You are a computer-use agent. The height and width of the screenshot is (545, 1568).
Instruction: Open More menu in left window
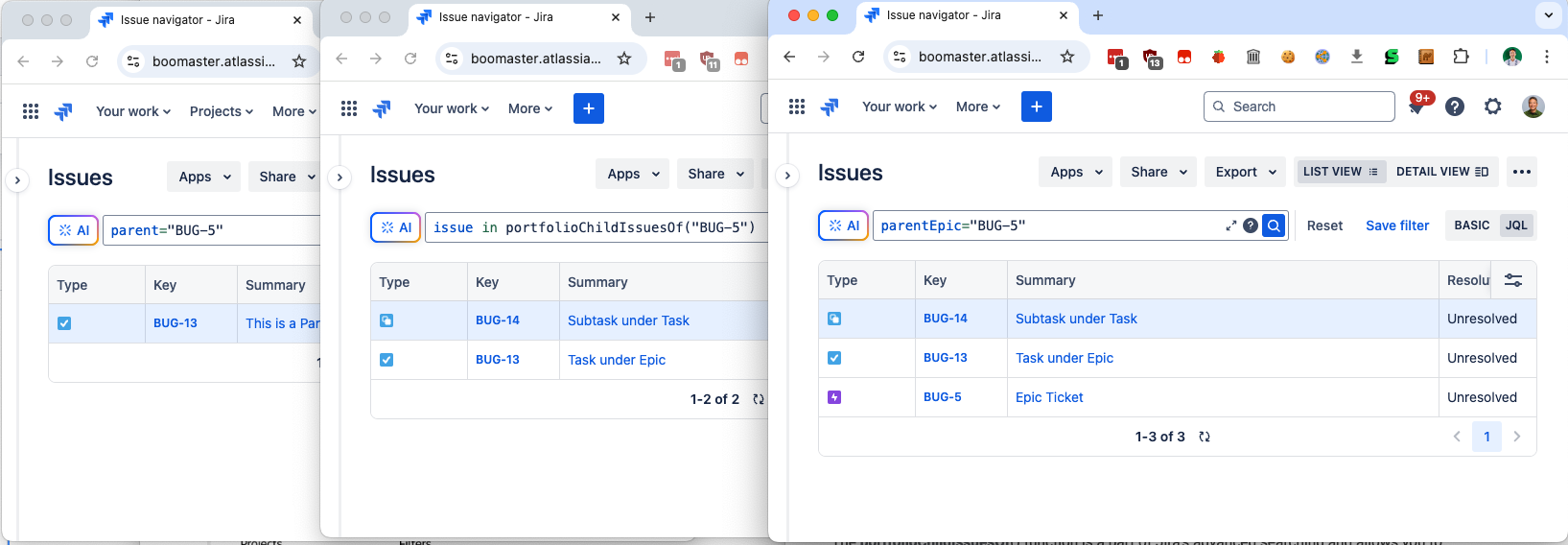pos(293,111)
